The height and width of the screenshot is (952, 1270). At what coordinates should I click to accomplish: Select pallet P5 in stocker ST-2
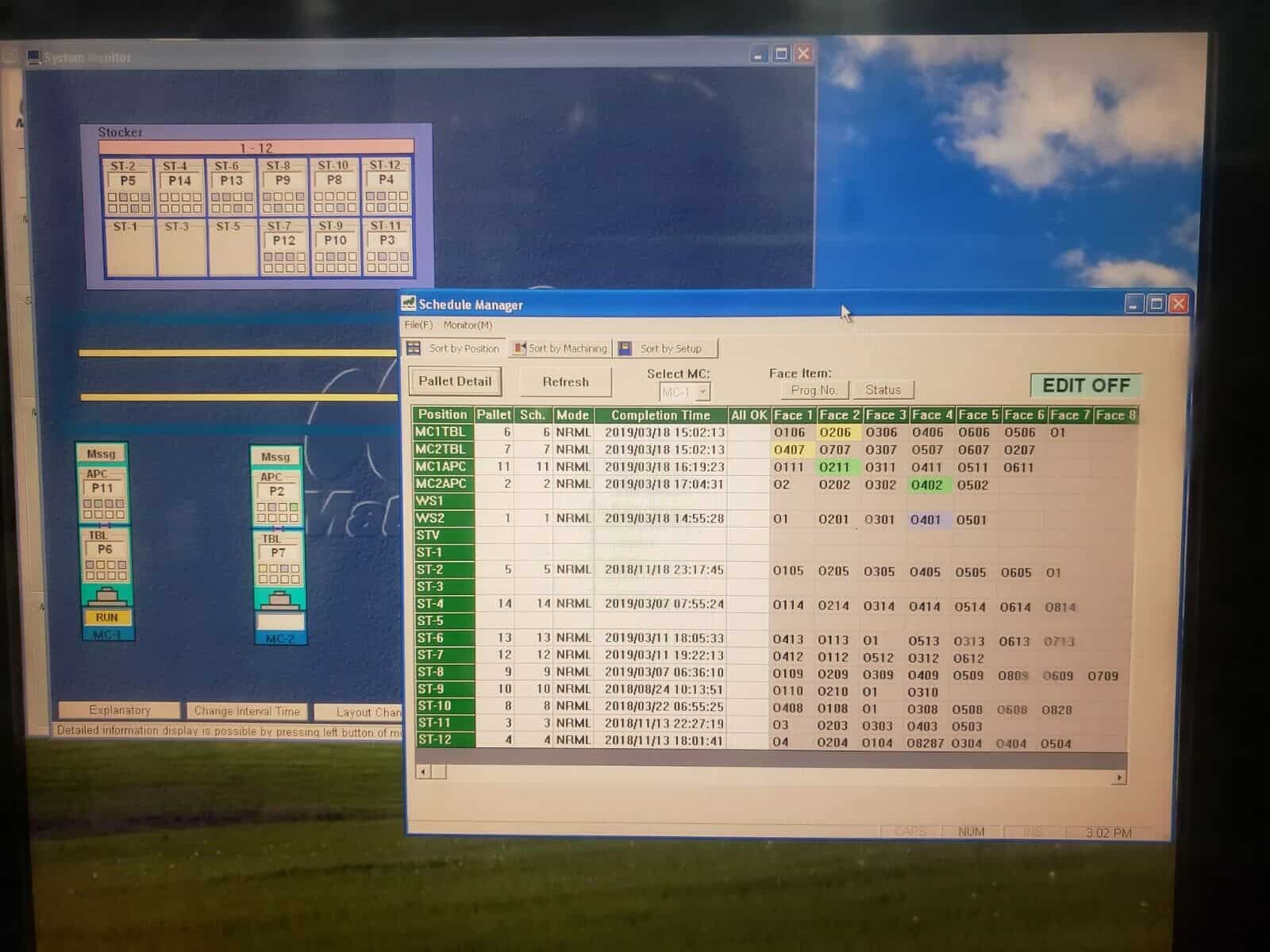click(x=128, y=181)
